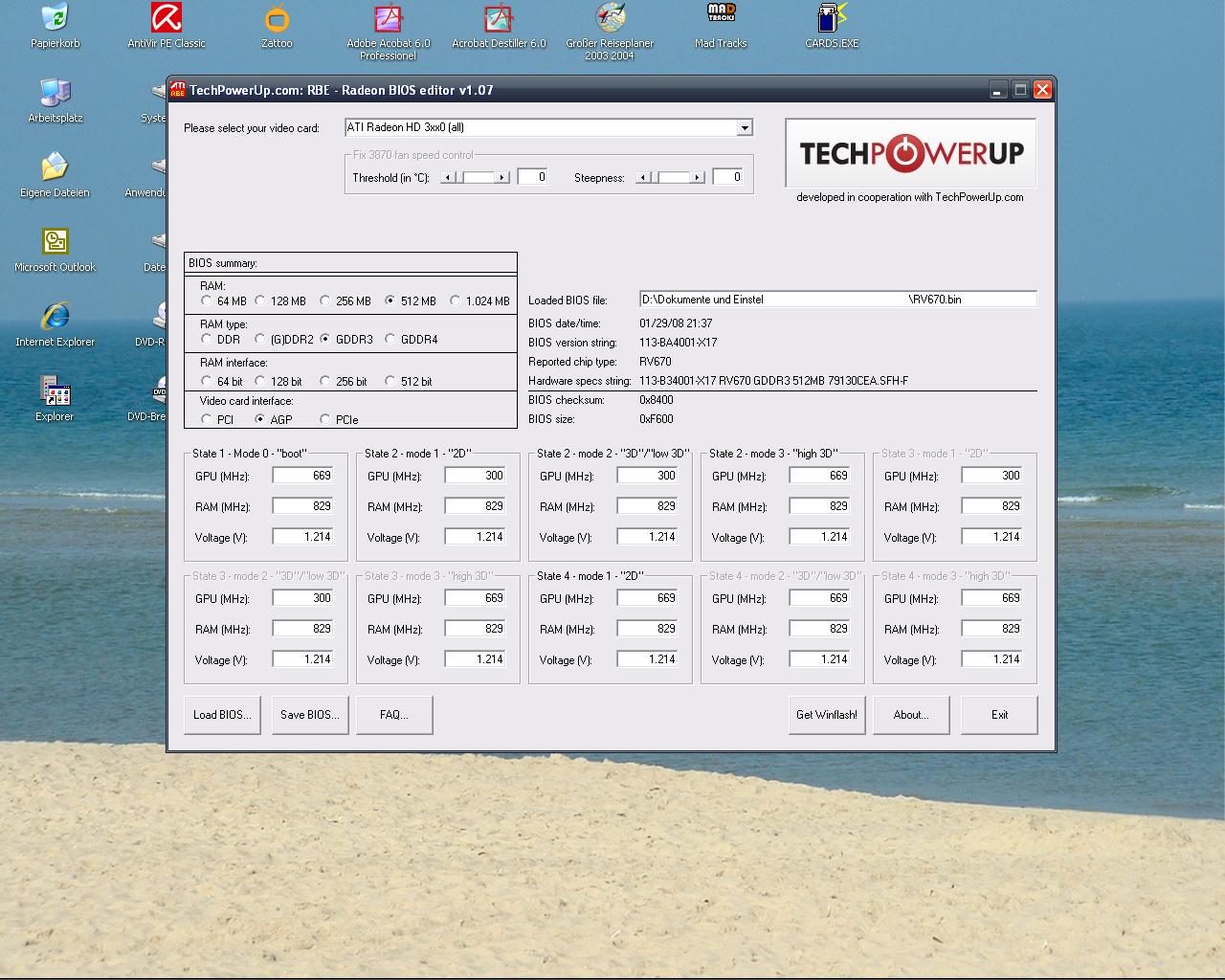The height and width of the screenshot is (980, 1225).
Task: Select 512 bit RAM interface
Action: (x=390, y=381)
